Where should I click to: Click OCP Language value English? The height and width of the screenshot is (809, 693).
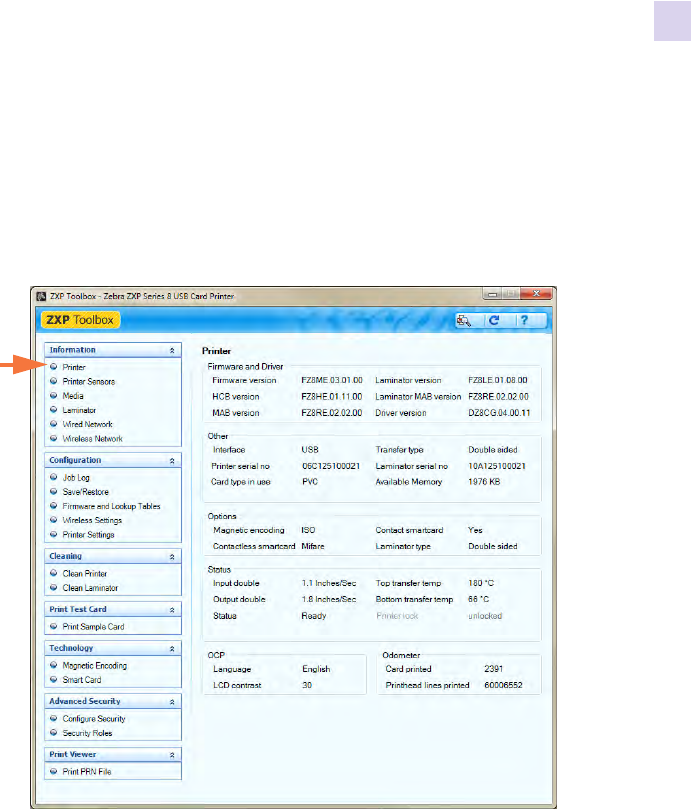click(x=316, y=669)
